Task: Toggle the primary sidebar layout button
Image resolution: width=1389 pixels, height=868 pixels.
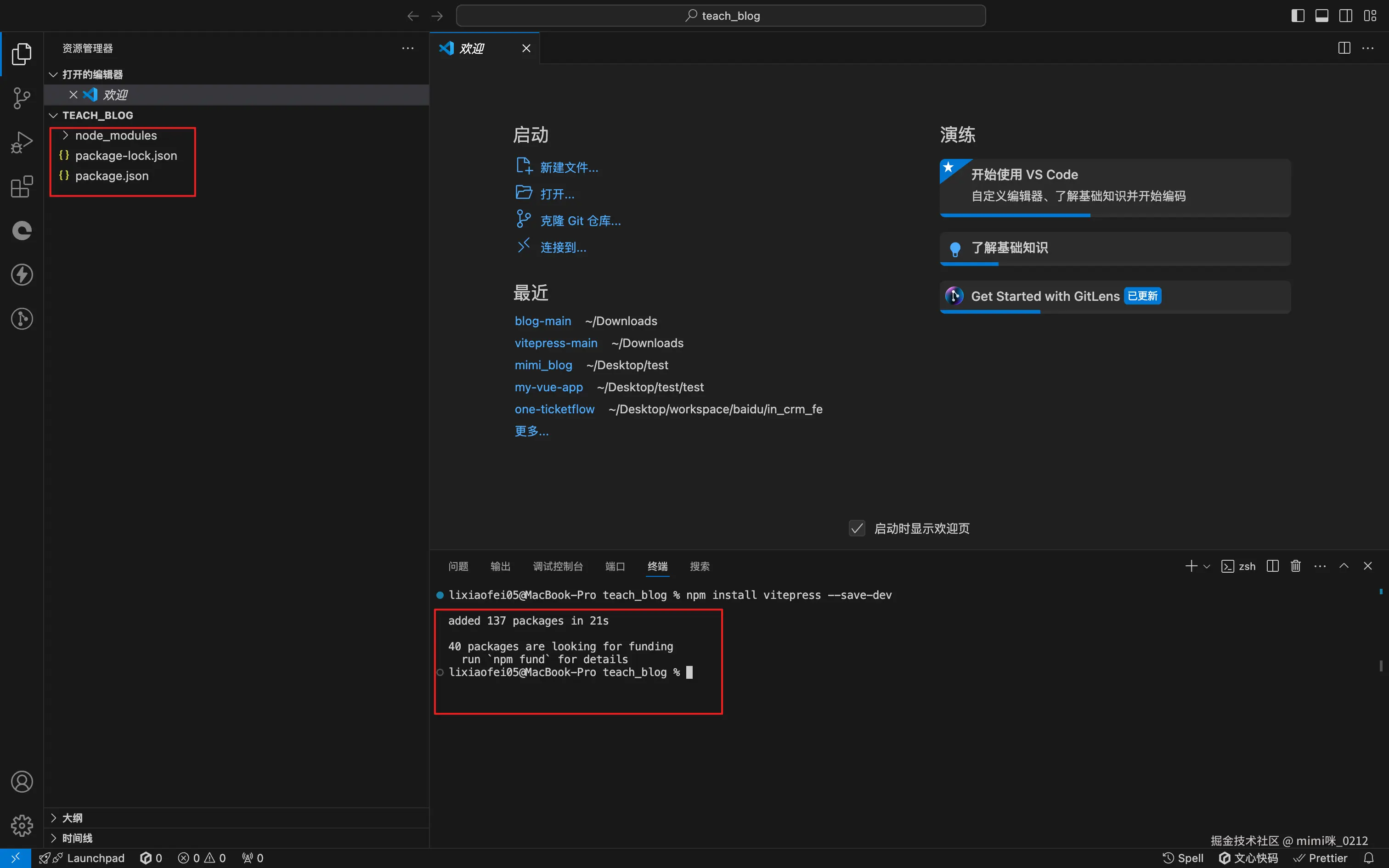Action: pos(1298,16)
